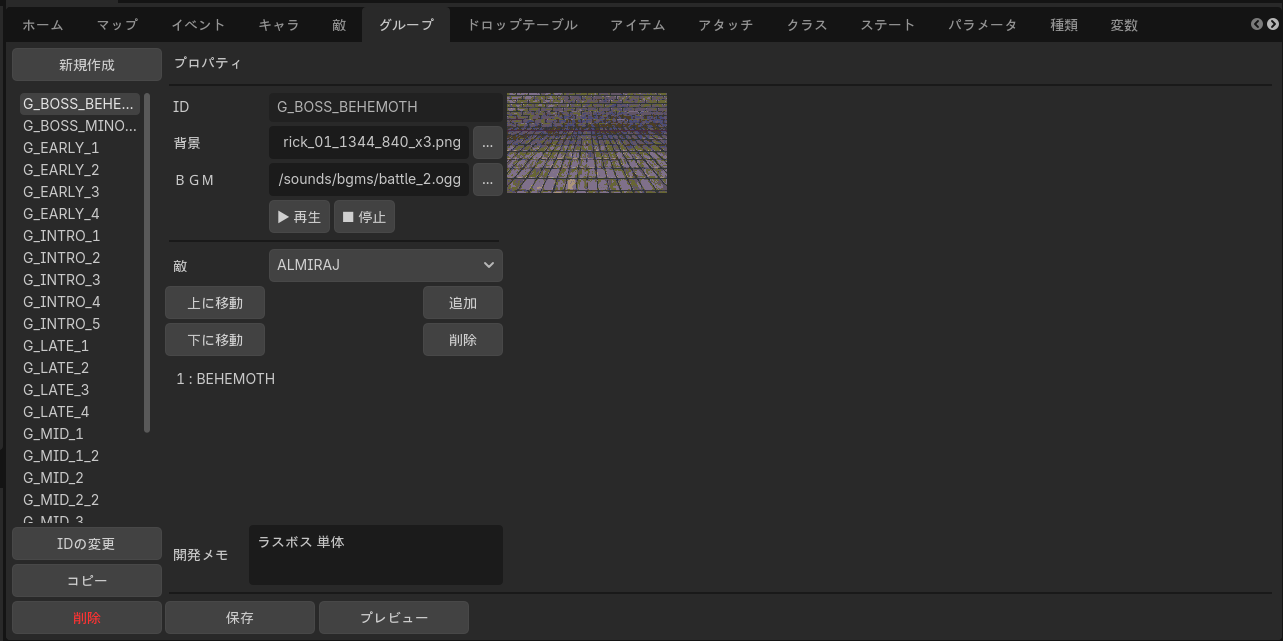
Task: Open the ステート tab
Action: pyautogui.click(x=888, y=25)
